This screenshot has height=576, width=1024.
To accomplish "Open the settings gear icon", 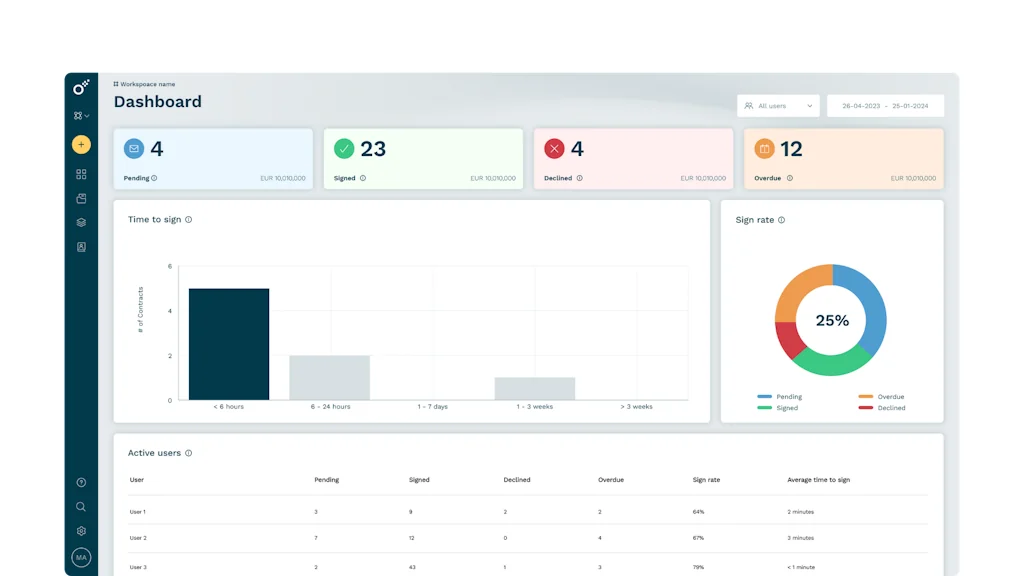I will 81,531.
